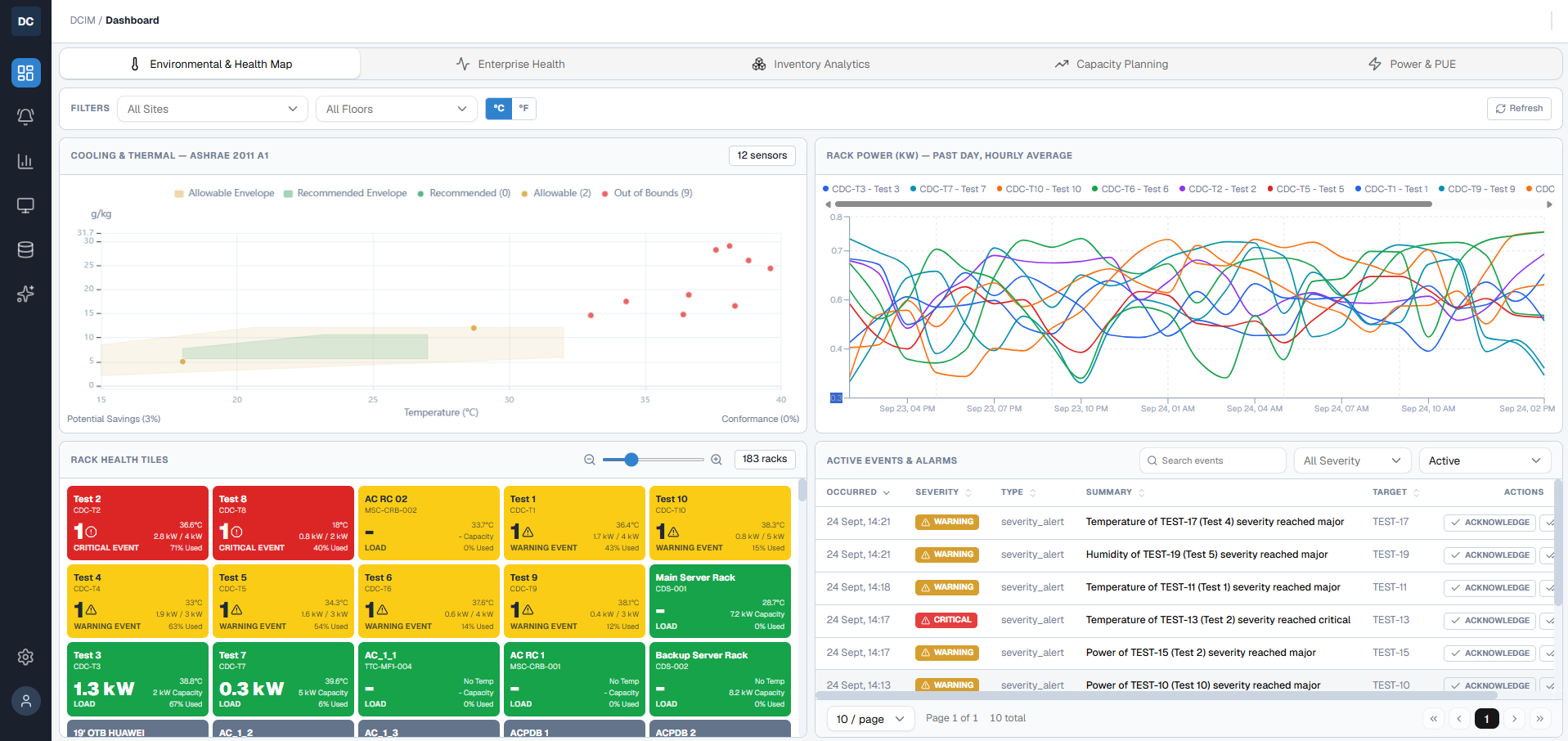1568x741 pixels.
Task: Click the rack health tiles vertical scrollbar
Action: pyautogui.click(x=802, y=491)
